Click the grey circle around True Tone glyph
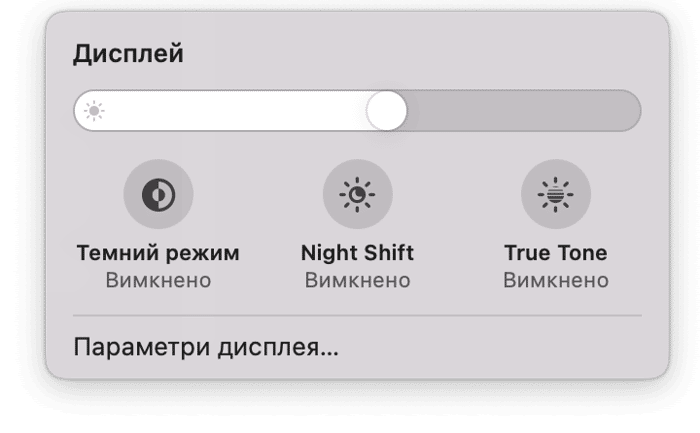Viewport: 700px width, 433px height. [556, 195]
